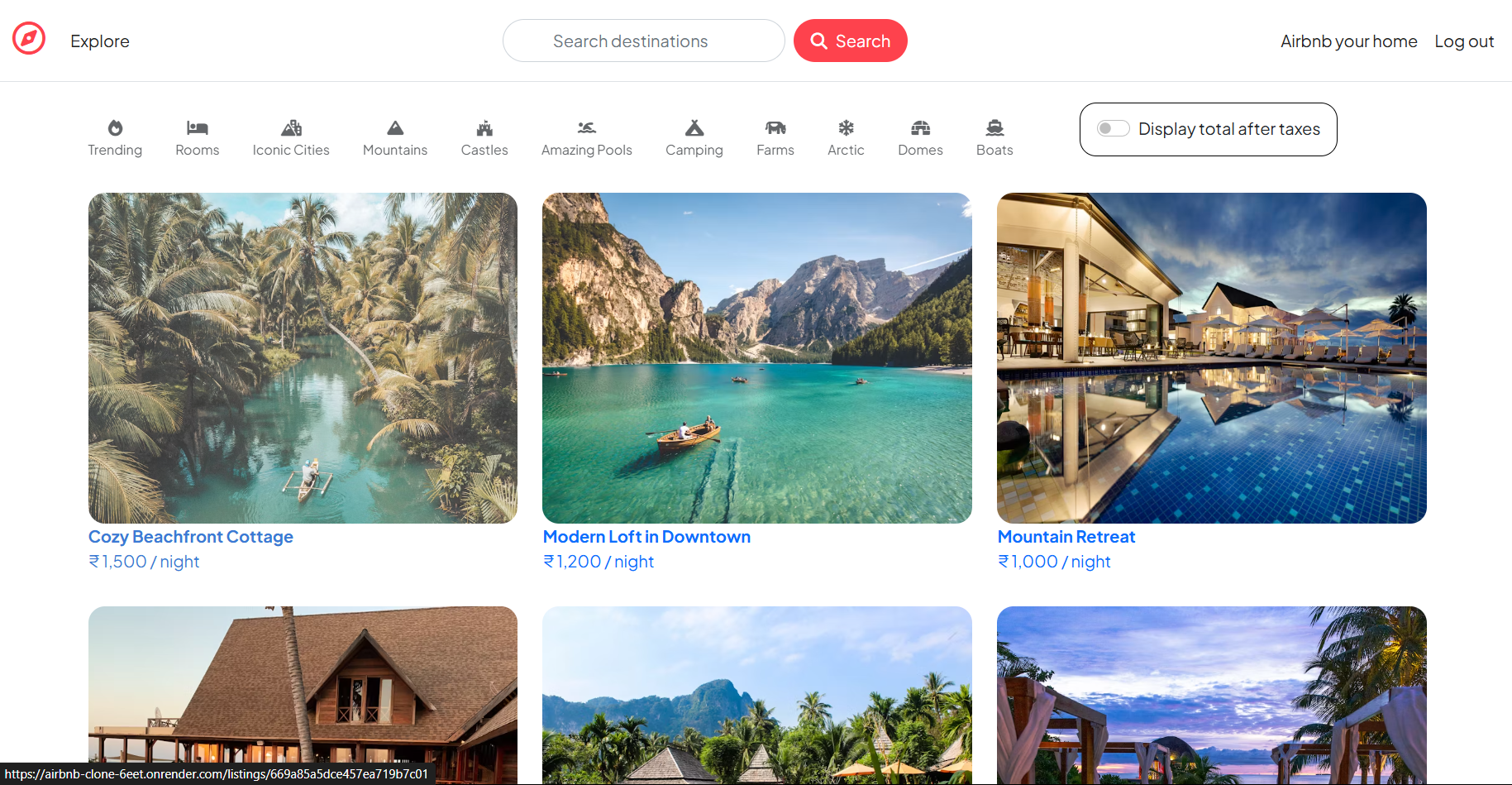Filter by Trending label
This screenshot has height=785, width=1512.
point(115,150)
